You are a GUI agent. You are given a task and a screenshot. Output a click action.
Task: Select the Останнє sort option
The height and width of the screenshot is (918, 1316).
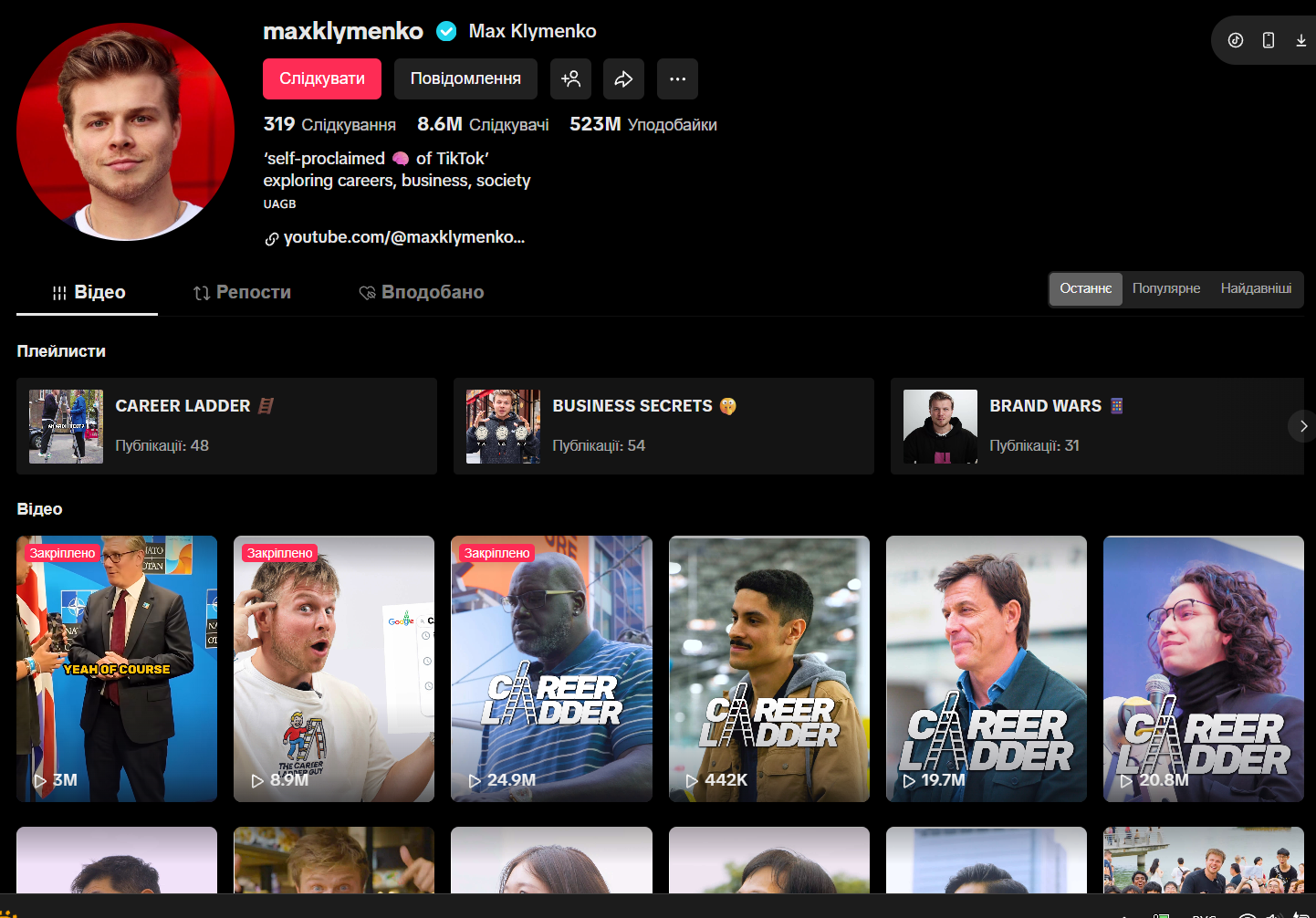pyautogui.click(x=1085, y=288)
